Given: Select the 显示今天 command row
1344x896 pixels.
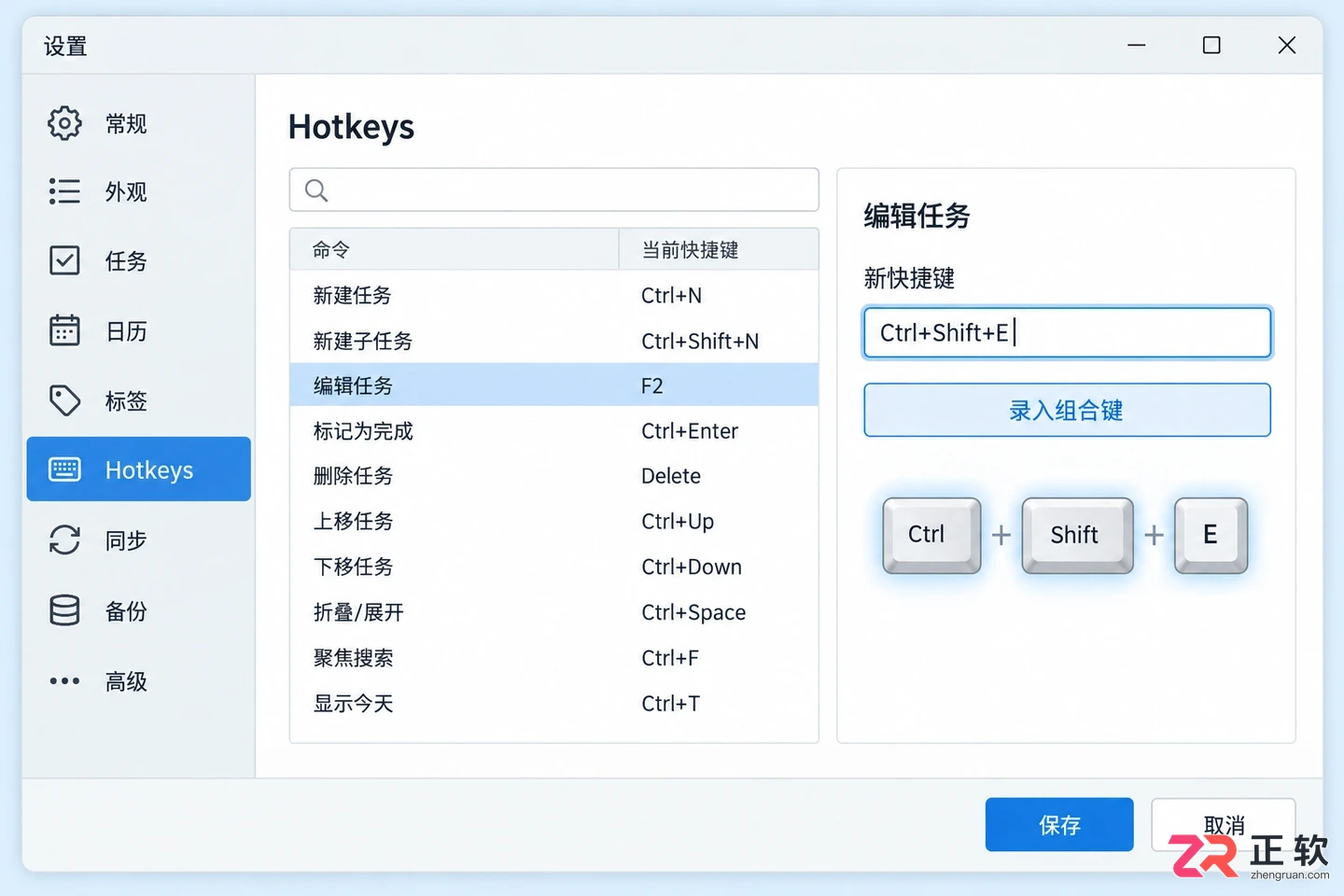Looking at the screenshot, I should click(554, 703).
